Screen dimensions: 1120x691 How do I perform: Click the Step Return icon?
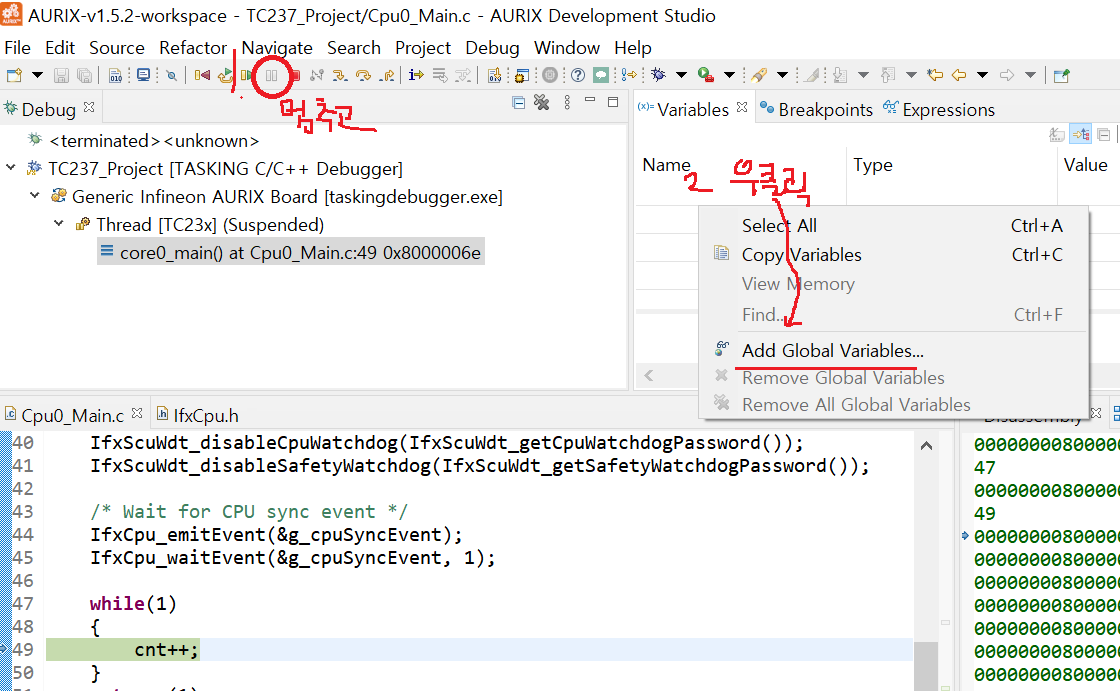pos(387,75)
